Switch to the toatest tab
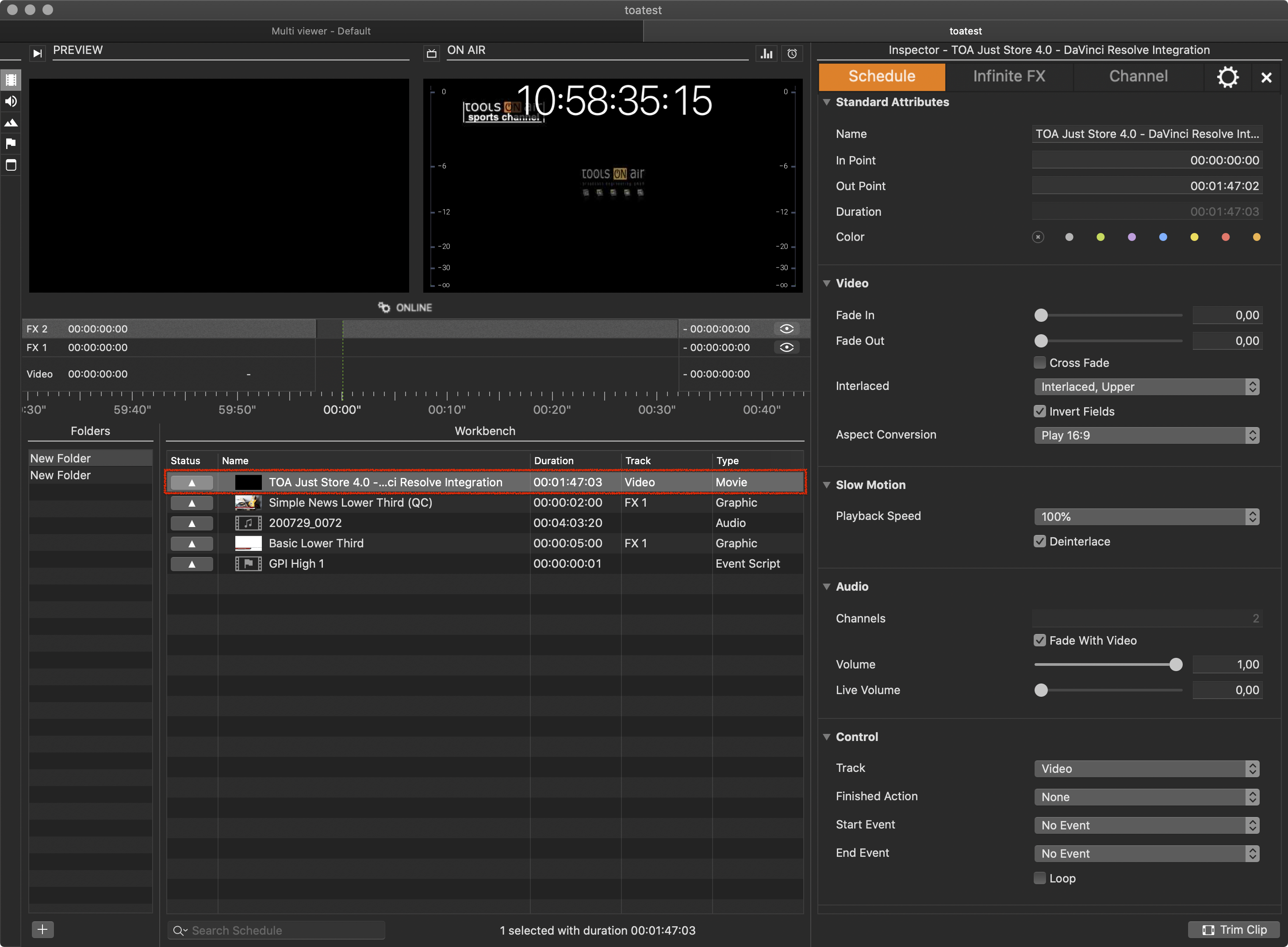The height and width of the screenshot is (947, 1288). (966, 31)
